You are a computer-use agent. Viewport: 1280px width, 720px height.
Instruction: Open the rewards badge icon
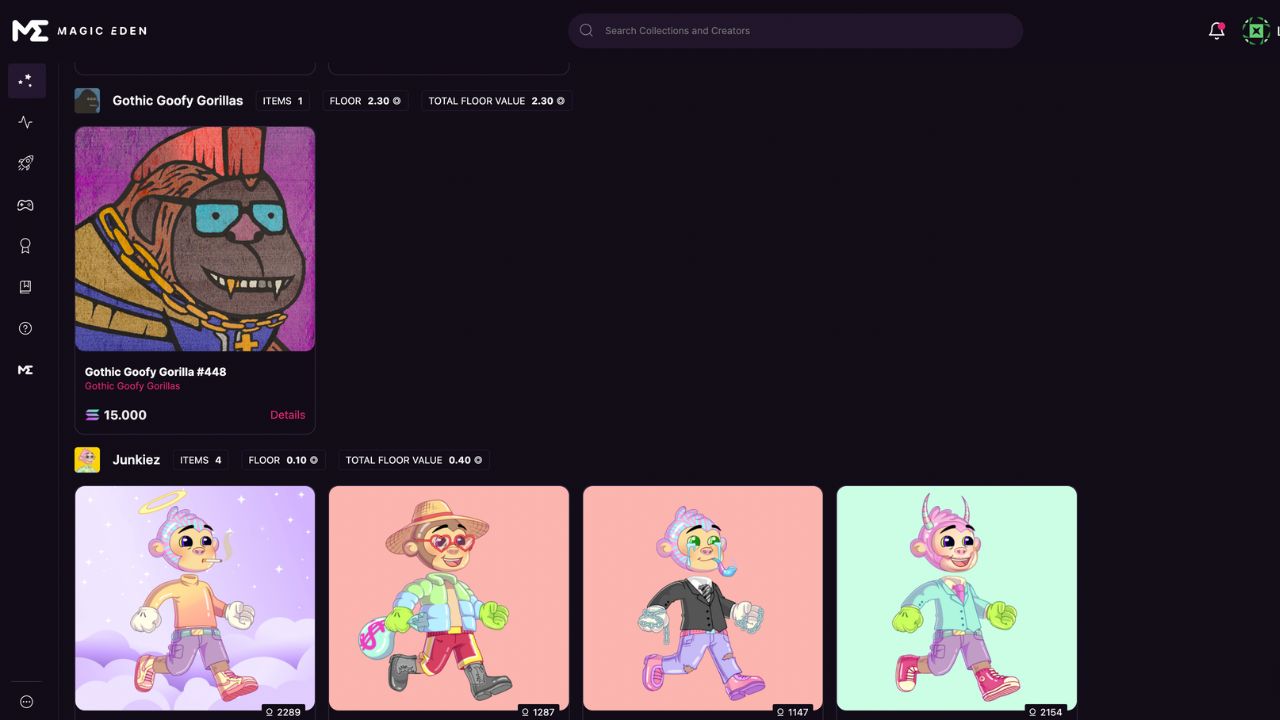pos(26,246)
